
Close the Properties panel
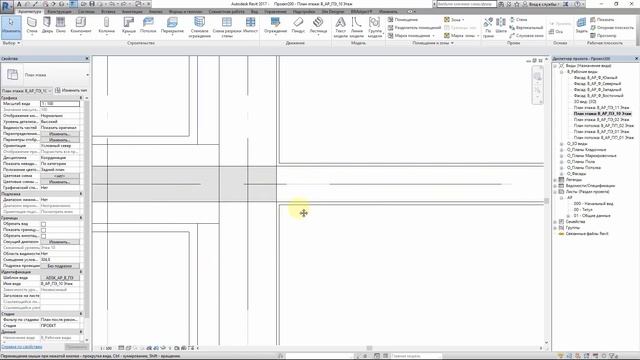[87, 59]
